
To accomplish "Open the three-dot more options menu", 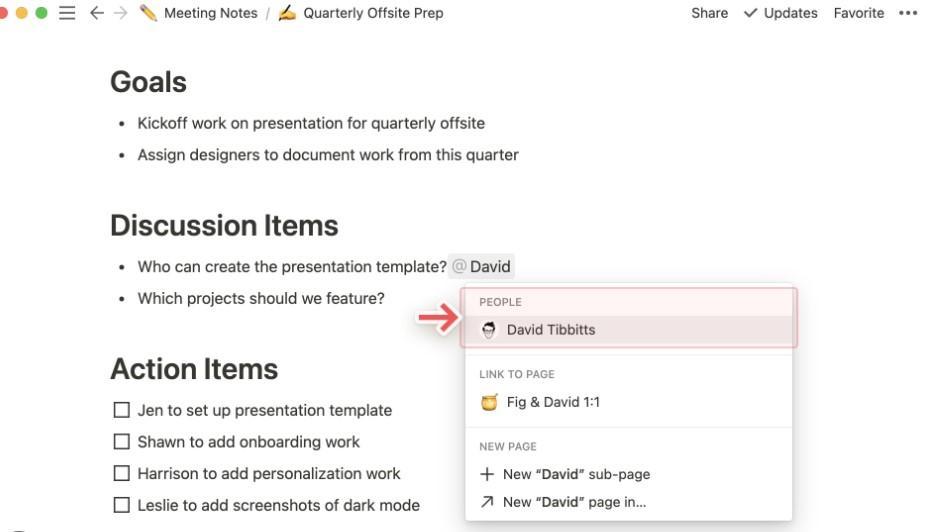I will pyautogui.click(x=908, y=13).
